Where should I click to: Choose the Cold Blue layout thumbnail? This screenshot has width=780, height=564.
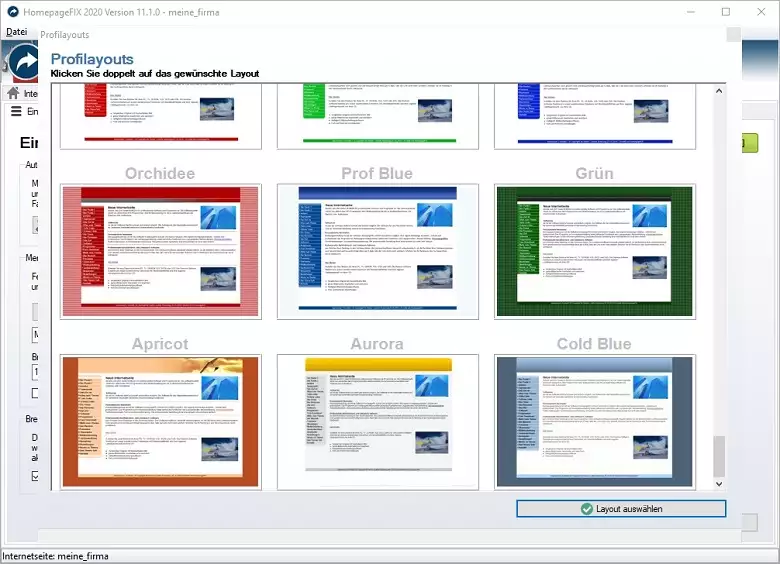[594, 422]
